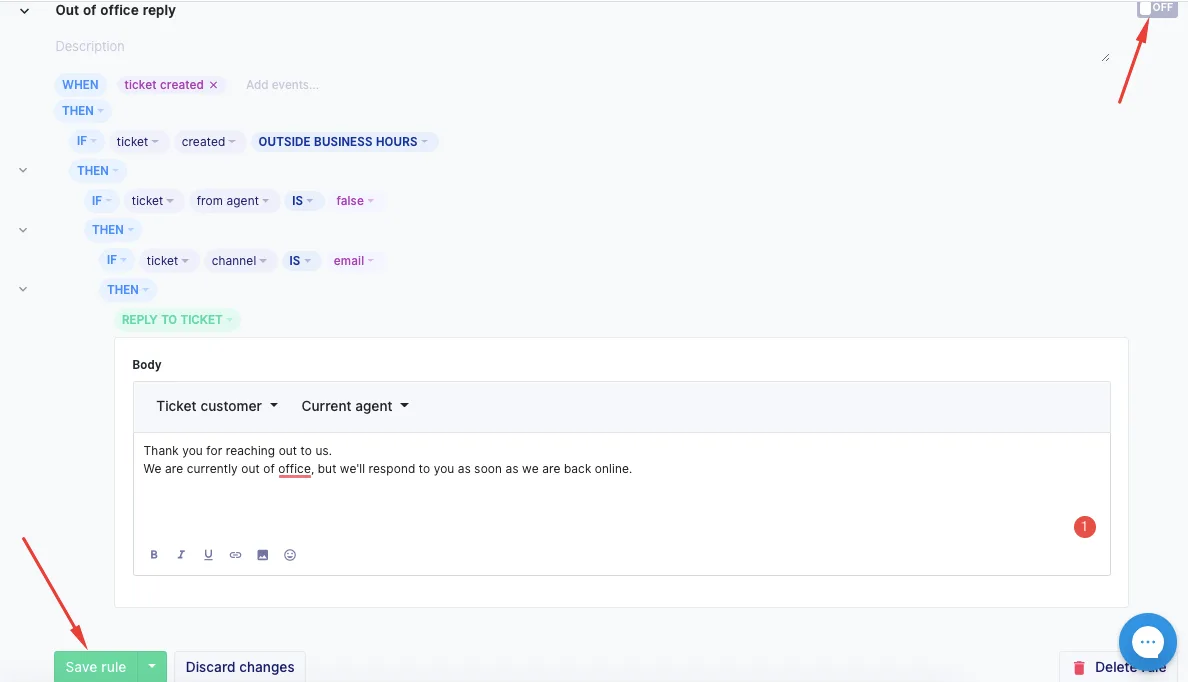Insert a link using the link icon

click(x=235, y=555)
